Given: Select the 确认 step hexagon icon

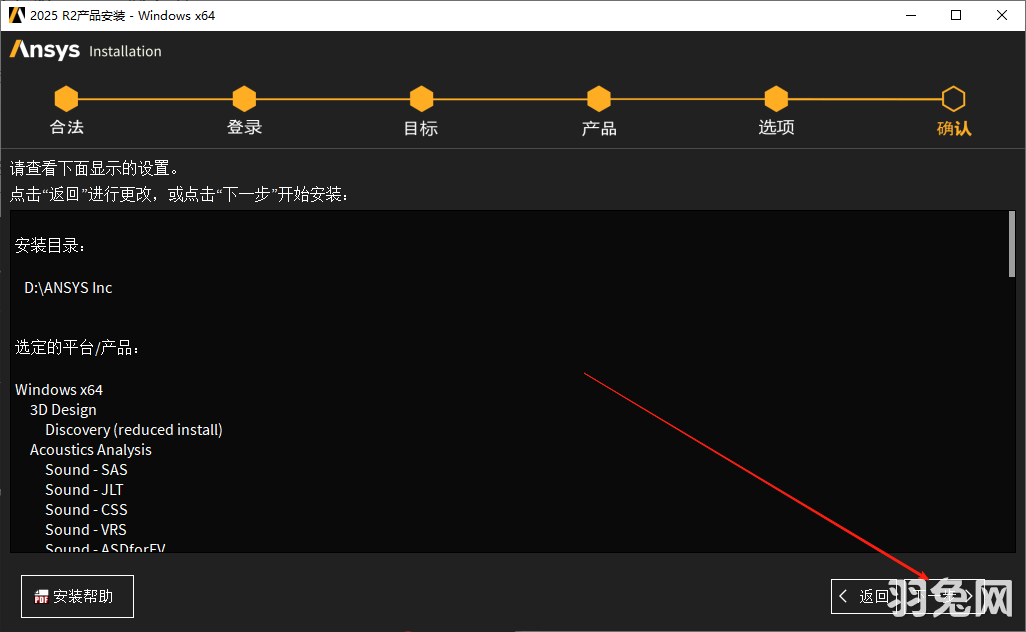Looking at the screenshot, I should (953, 99).
